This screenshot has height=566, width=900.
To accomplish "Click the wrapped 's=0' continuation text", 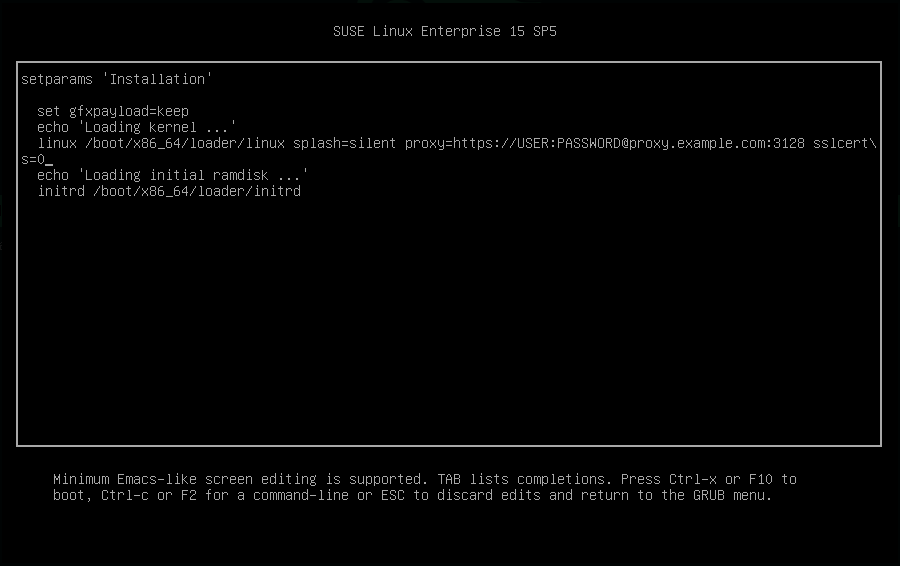I will (x=33, y=159).
